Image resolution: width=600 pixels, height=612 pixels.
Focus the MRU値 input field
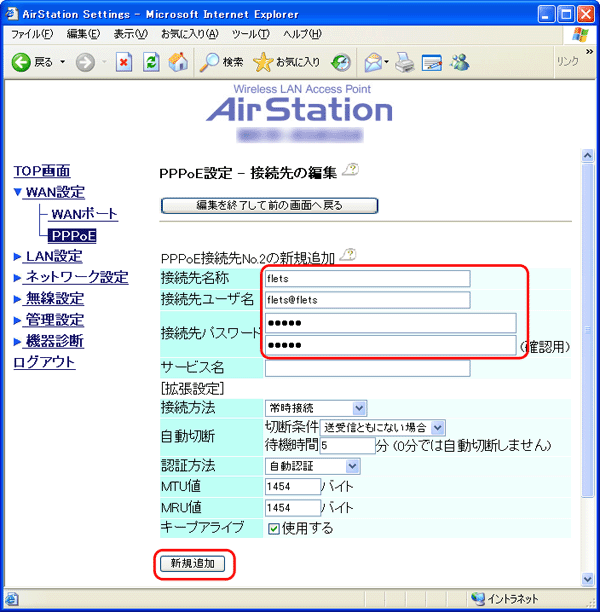pos(293,508)
